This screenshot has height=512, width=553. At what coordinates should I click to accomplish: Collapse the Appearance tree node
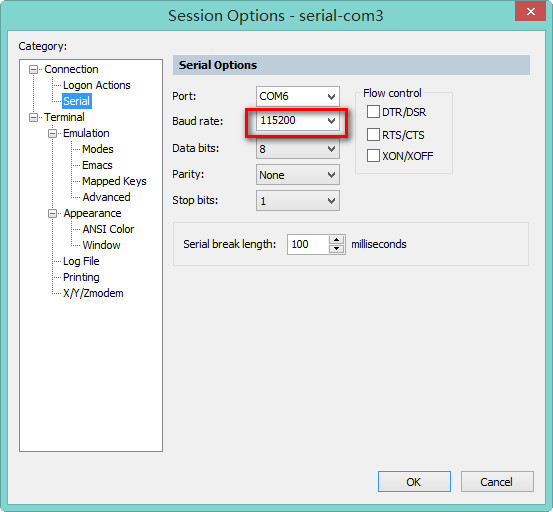tap(52, 213)
